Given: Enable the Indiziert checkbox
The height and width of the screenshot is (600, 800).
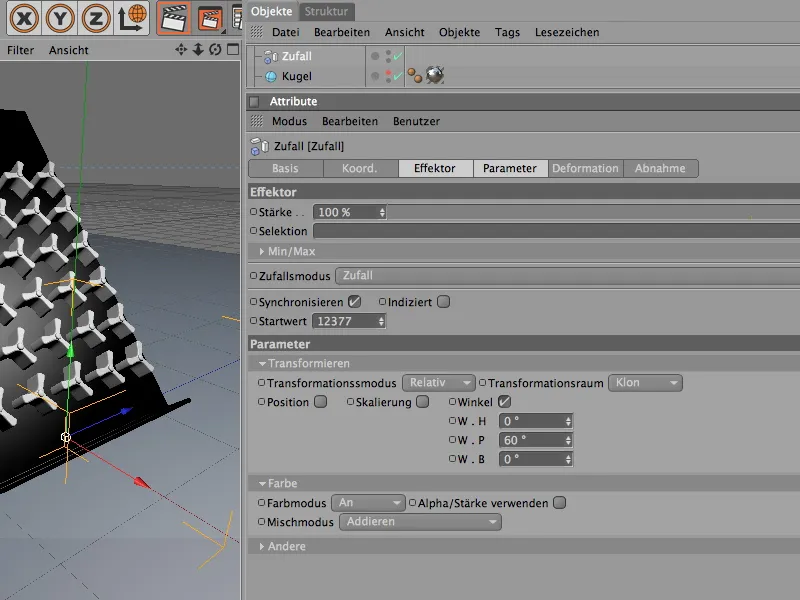Looking at the screenshot, I should [x=443, y=301].
